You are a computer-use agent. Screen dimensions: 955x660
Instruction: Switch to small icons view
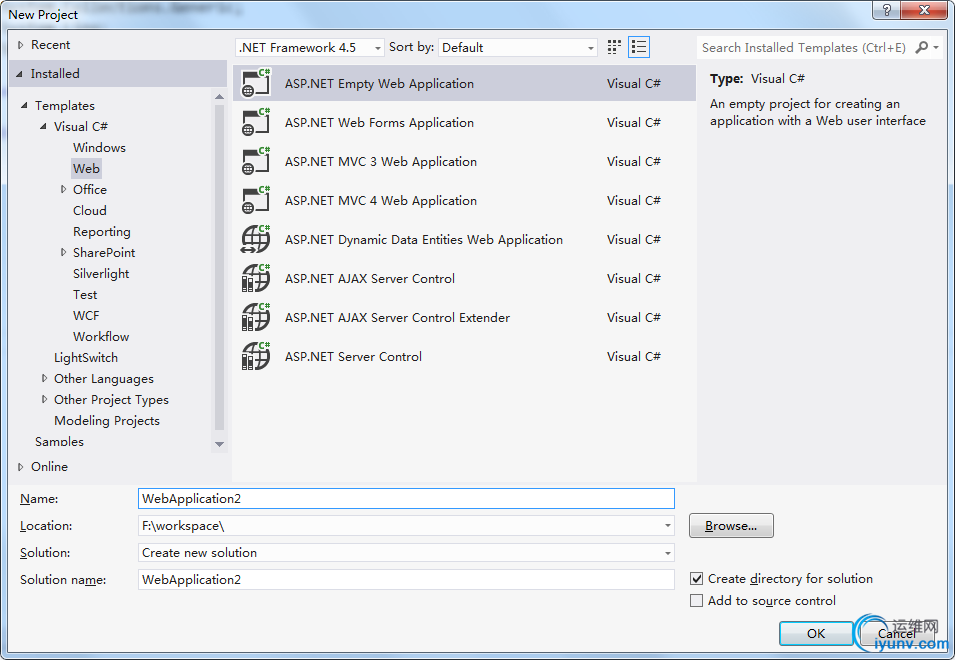point(614,47)
